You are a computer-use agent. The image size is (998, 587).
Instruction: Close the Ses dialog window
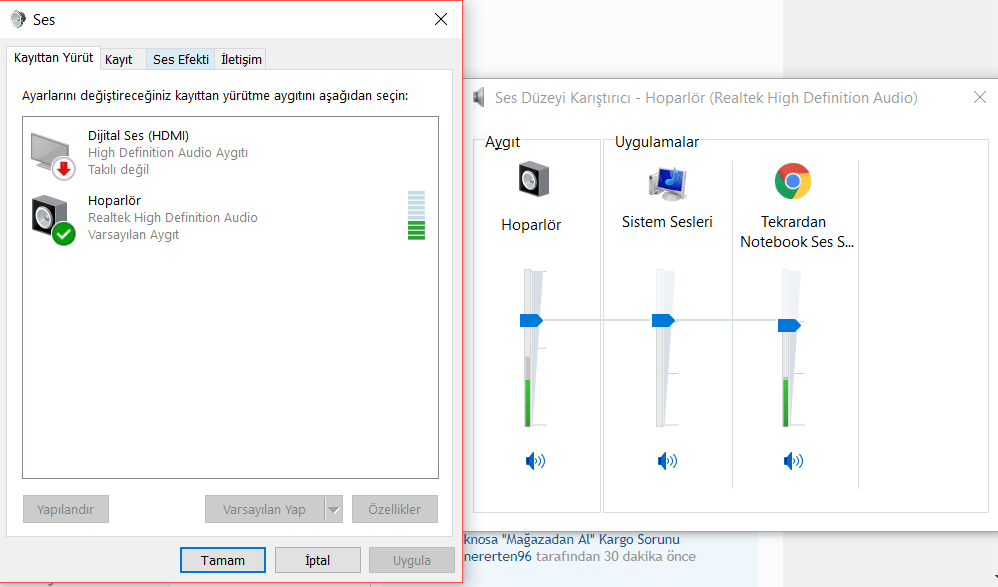point(440,20)
